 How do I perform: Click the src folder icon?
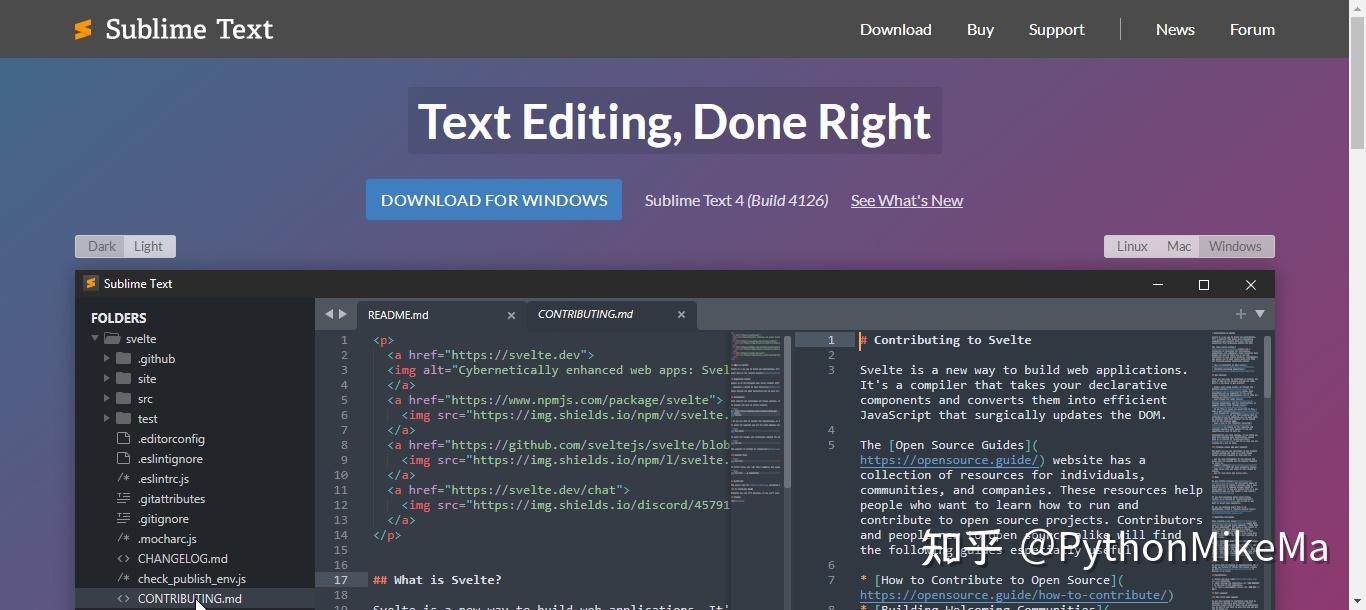tap(124, 398)
